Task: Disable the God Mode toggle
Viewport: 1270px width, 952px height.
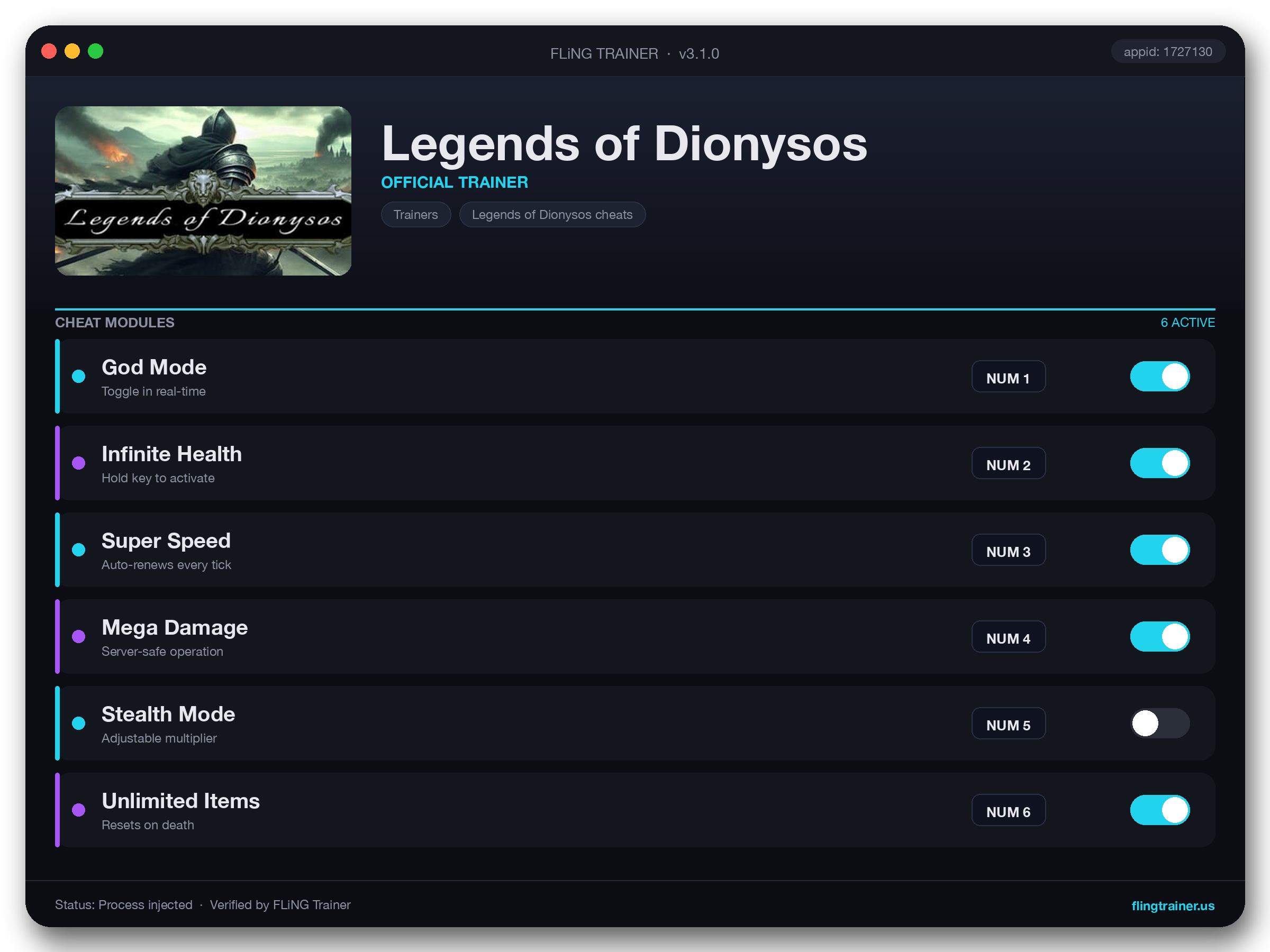Action: click(x=1159, y=377)
